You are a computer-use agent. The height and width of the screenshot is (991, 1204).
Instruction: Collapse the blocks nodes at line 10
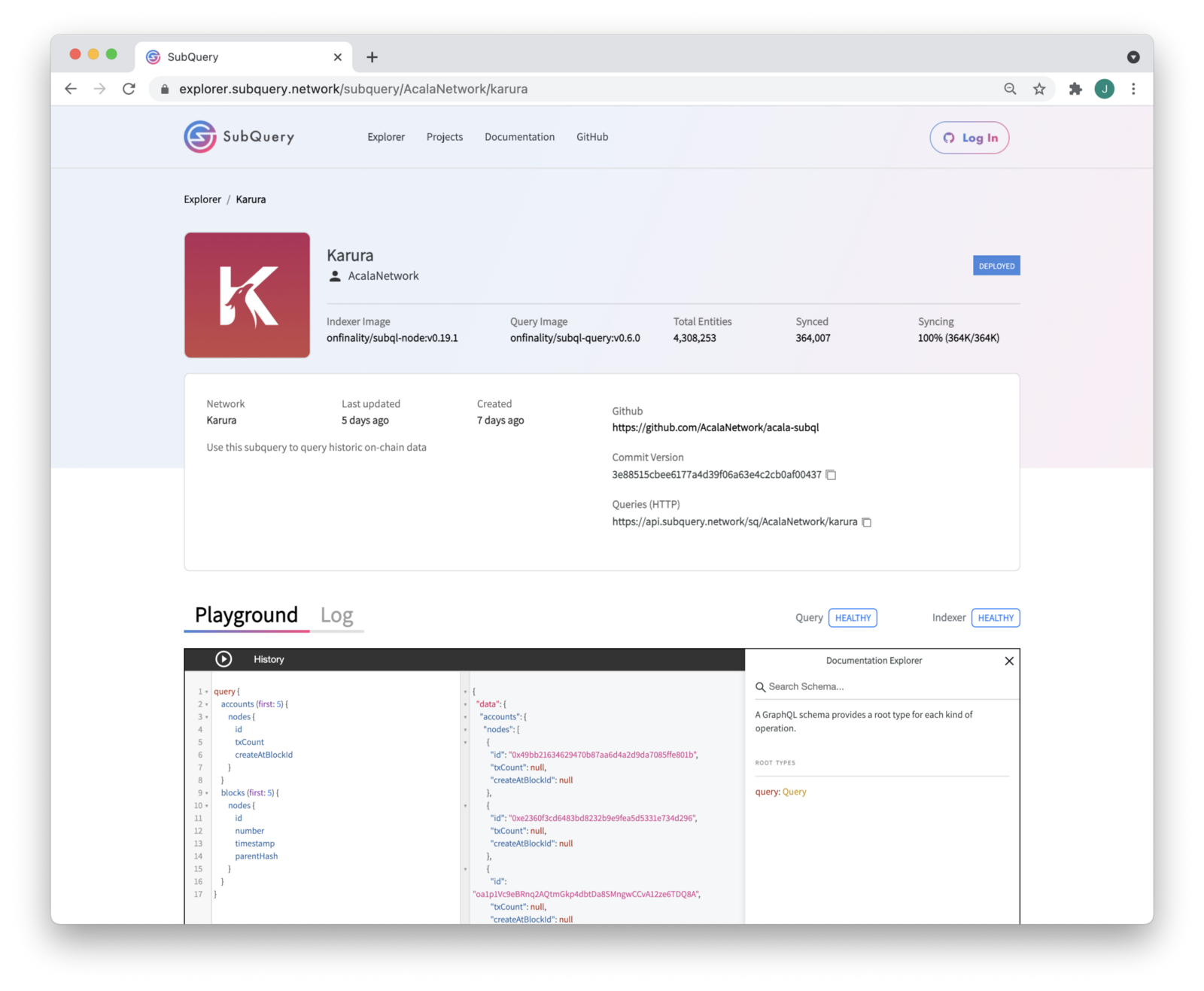coord(207,806)
